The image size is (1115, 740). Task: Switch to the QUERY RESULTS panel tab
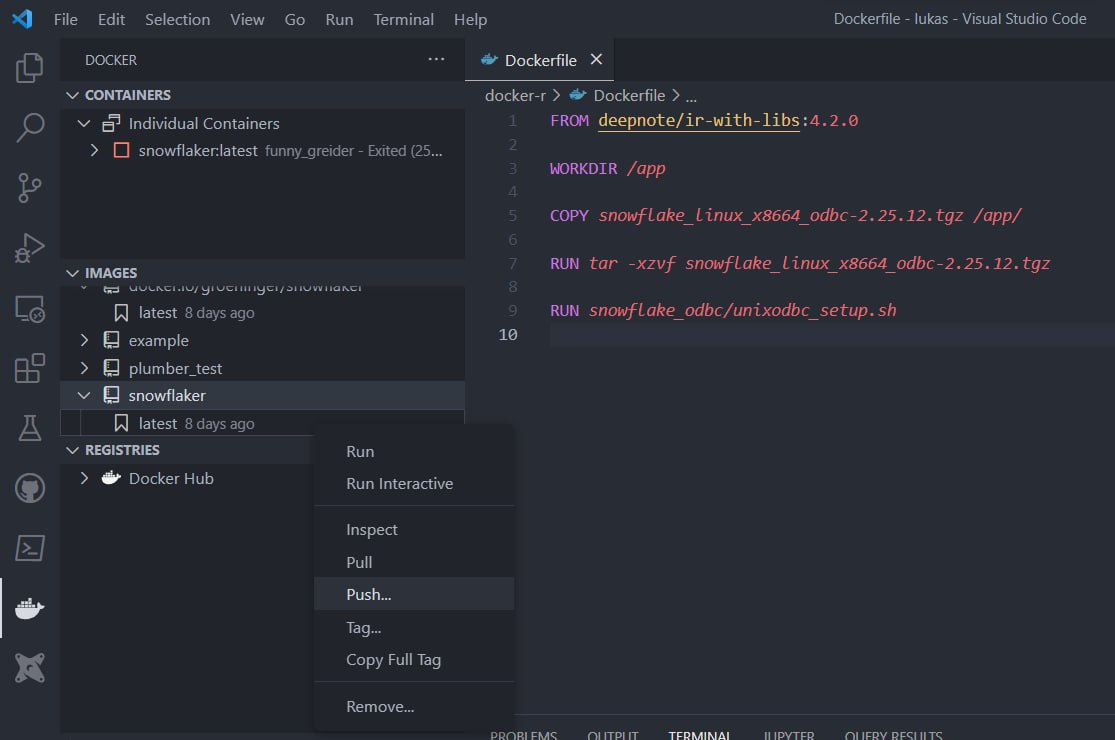(x=893, y=734)
